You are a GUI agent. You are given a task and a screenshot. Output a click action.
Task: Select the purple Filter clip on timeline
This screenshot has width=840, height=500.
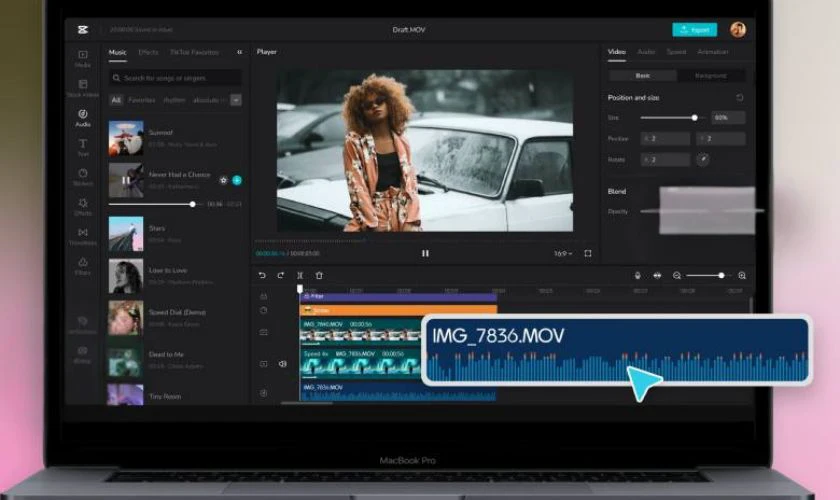(x=398, y=296)
